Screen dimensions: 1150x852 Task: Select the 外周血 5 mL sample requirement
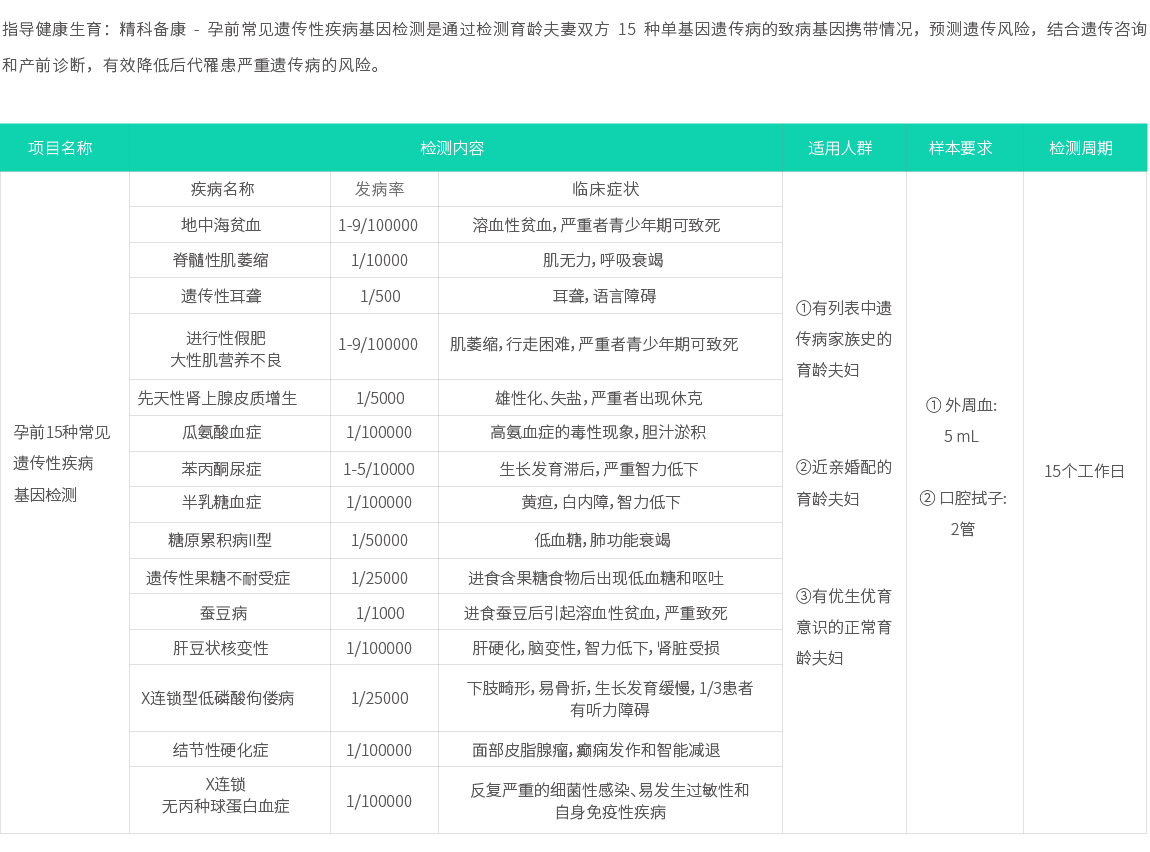point(963,422)
